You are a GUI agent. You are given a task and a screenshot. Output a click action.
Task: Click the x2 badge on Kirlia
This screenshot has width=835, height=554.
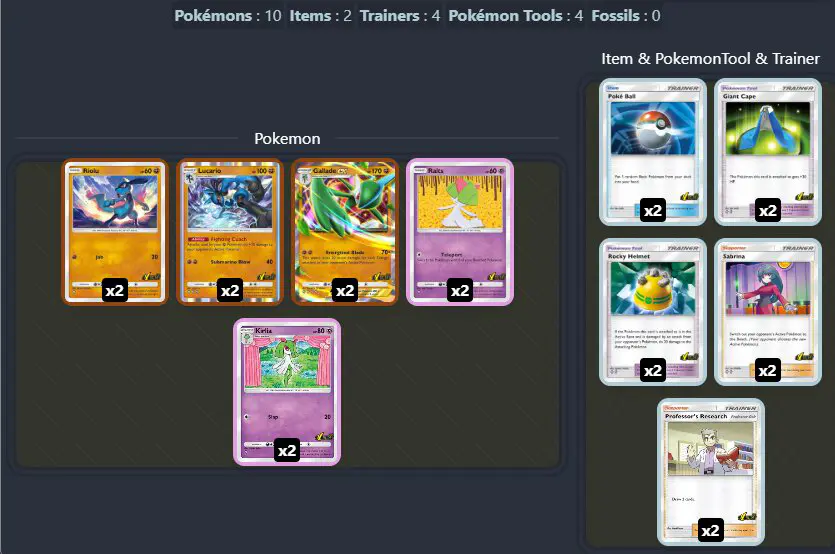pos(287,451)
